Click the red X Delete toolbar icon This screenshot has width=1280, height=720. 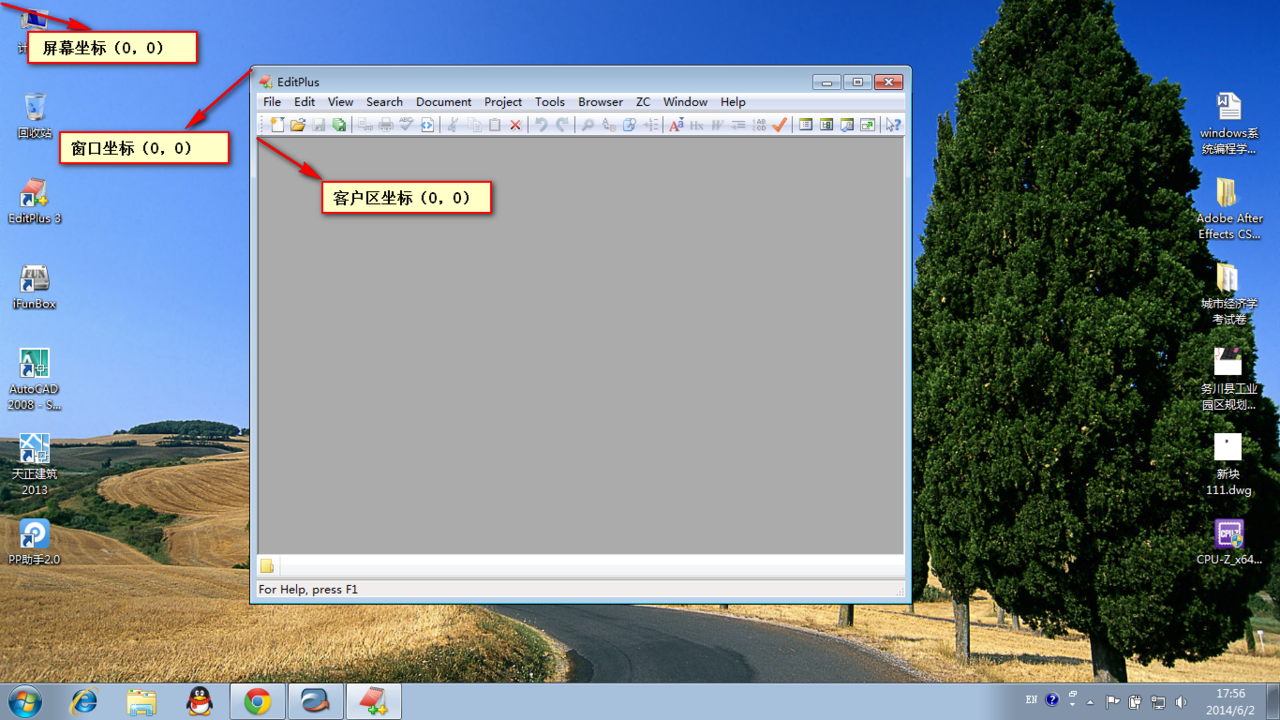pos(515,125)
